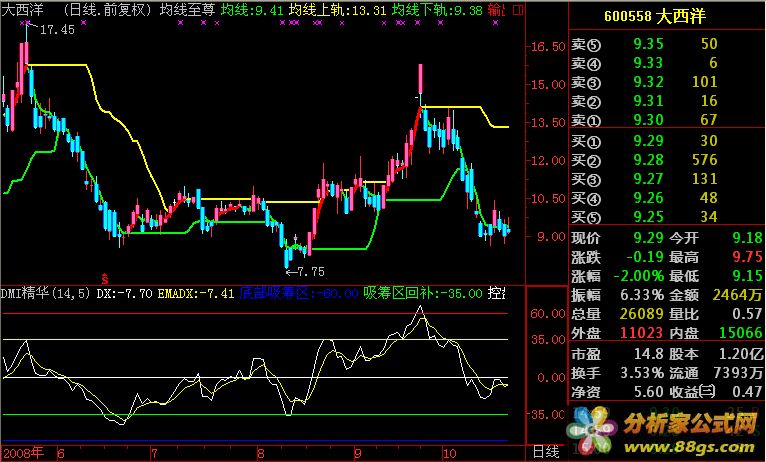766x462 pixels.
Task: Click the 17.45 high price annotation
Action: (57, 30)
